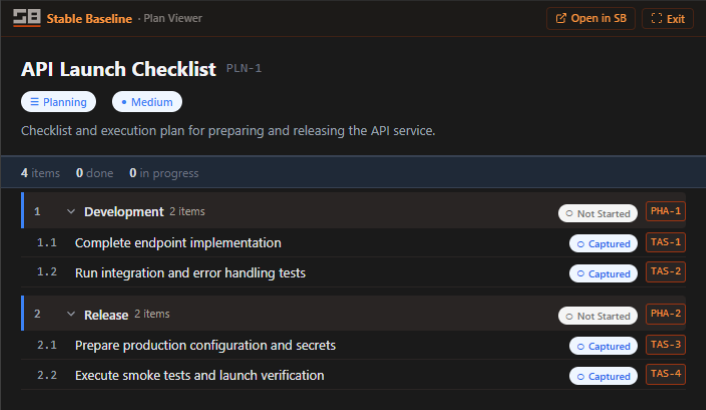The width and height of the screenshot is (706, 410).
Task: Click the PHA-1 identifier tag
Action: (666, 211)
